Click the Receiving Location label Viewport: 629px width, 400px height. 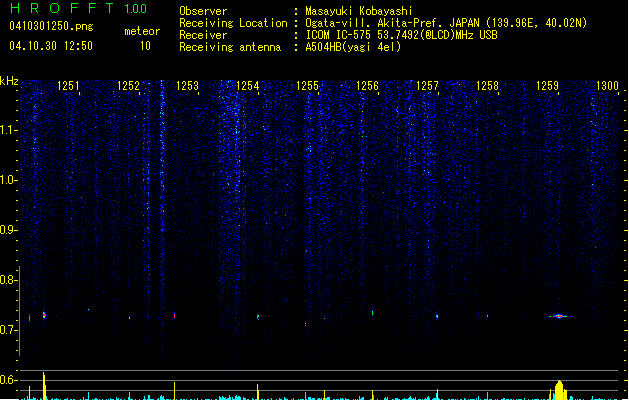[x=233, y=23]
